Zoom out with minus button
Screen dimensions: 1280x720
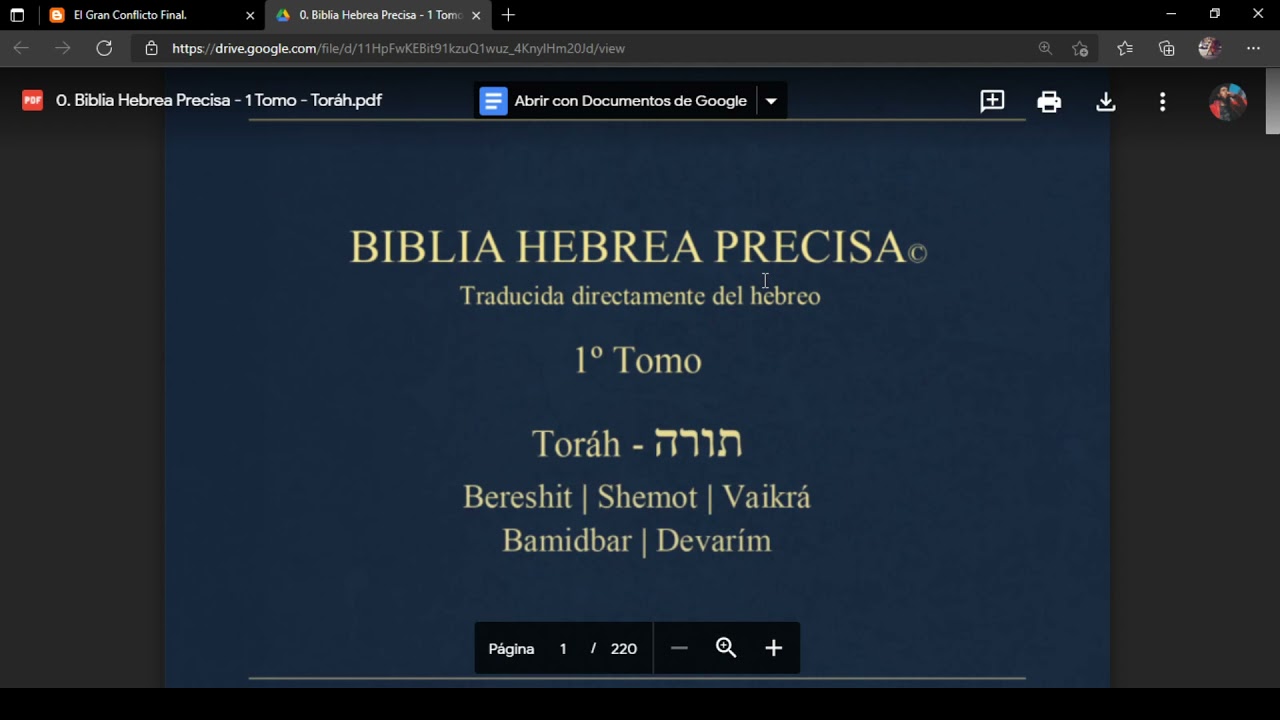click(679, 648)
